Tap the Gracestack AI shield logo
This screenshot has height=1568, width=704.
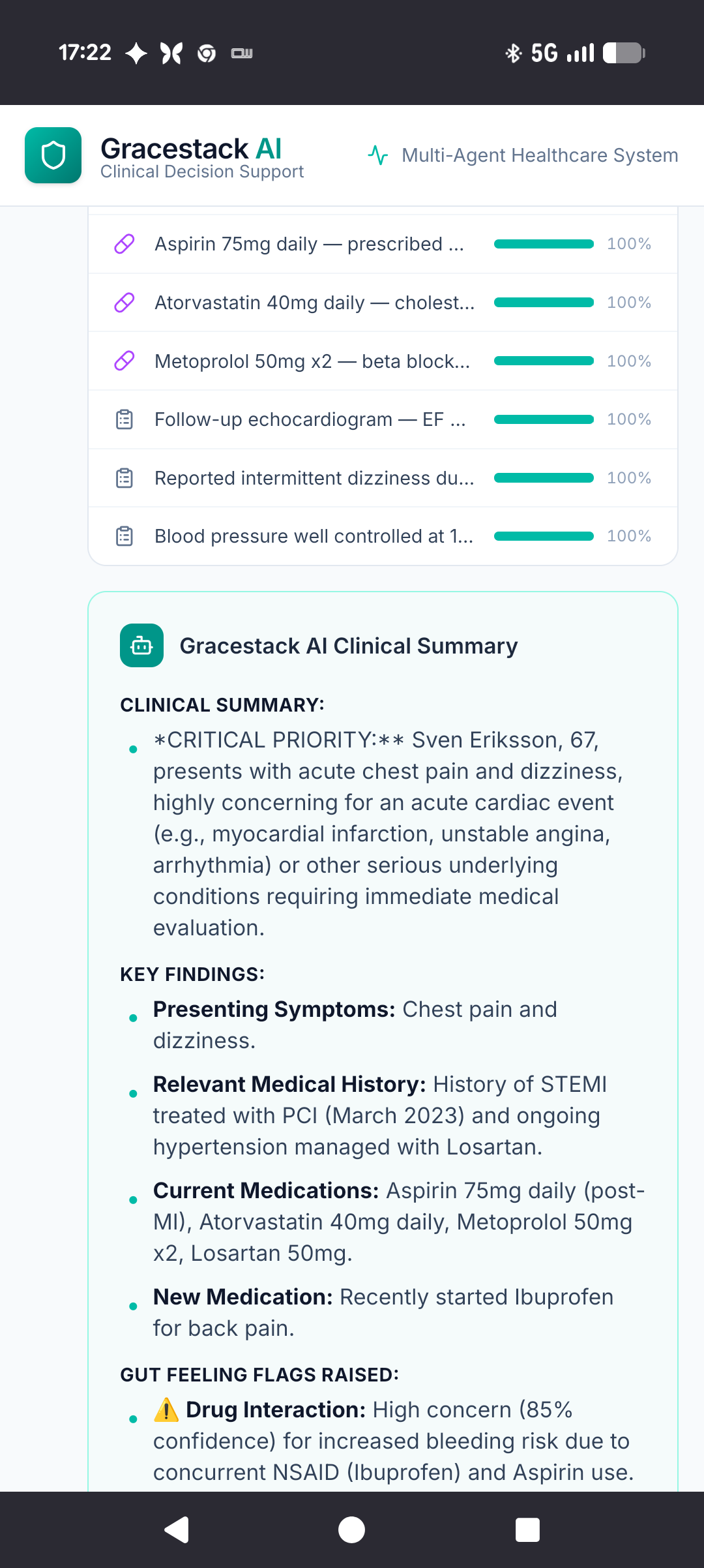point(53,155)
